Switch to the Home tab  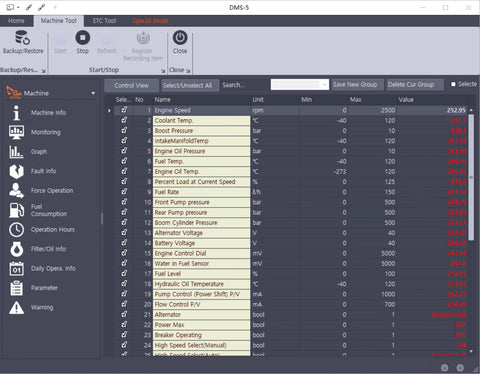(16, 21)
